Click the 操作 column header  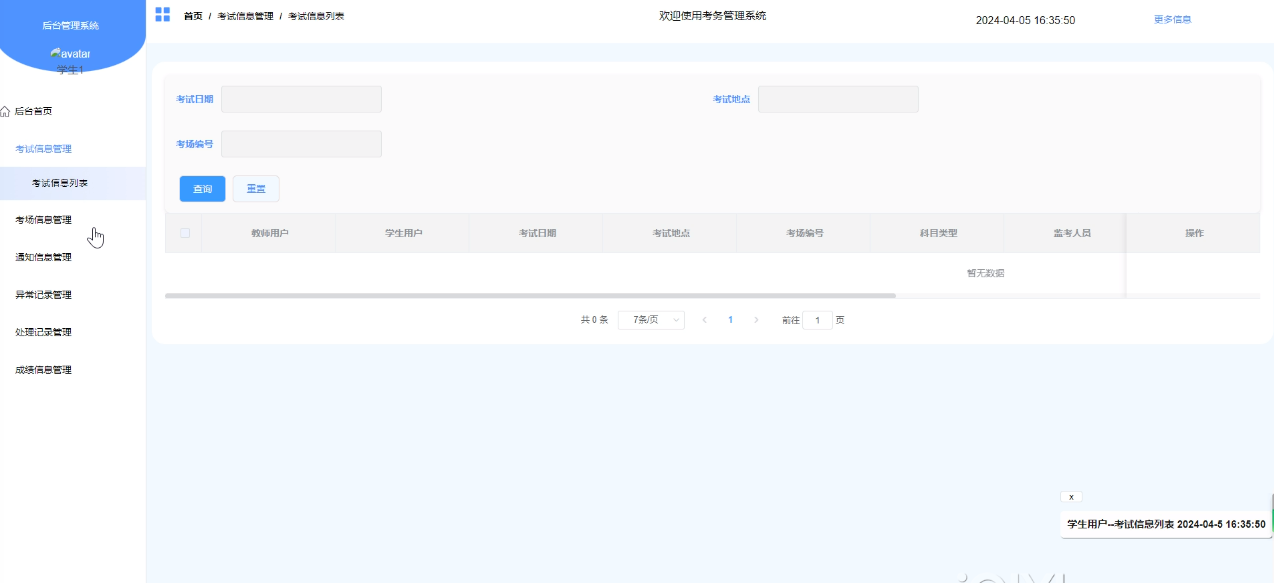pos(1194,233)
